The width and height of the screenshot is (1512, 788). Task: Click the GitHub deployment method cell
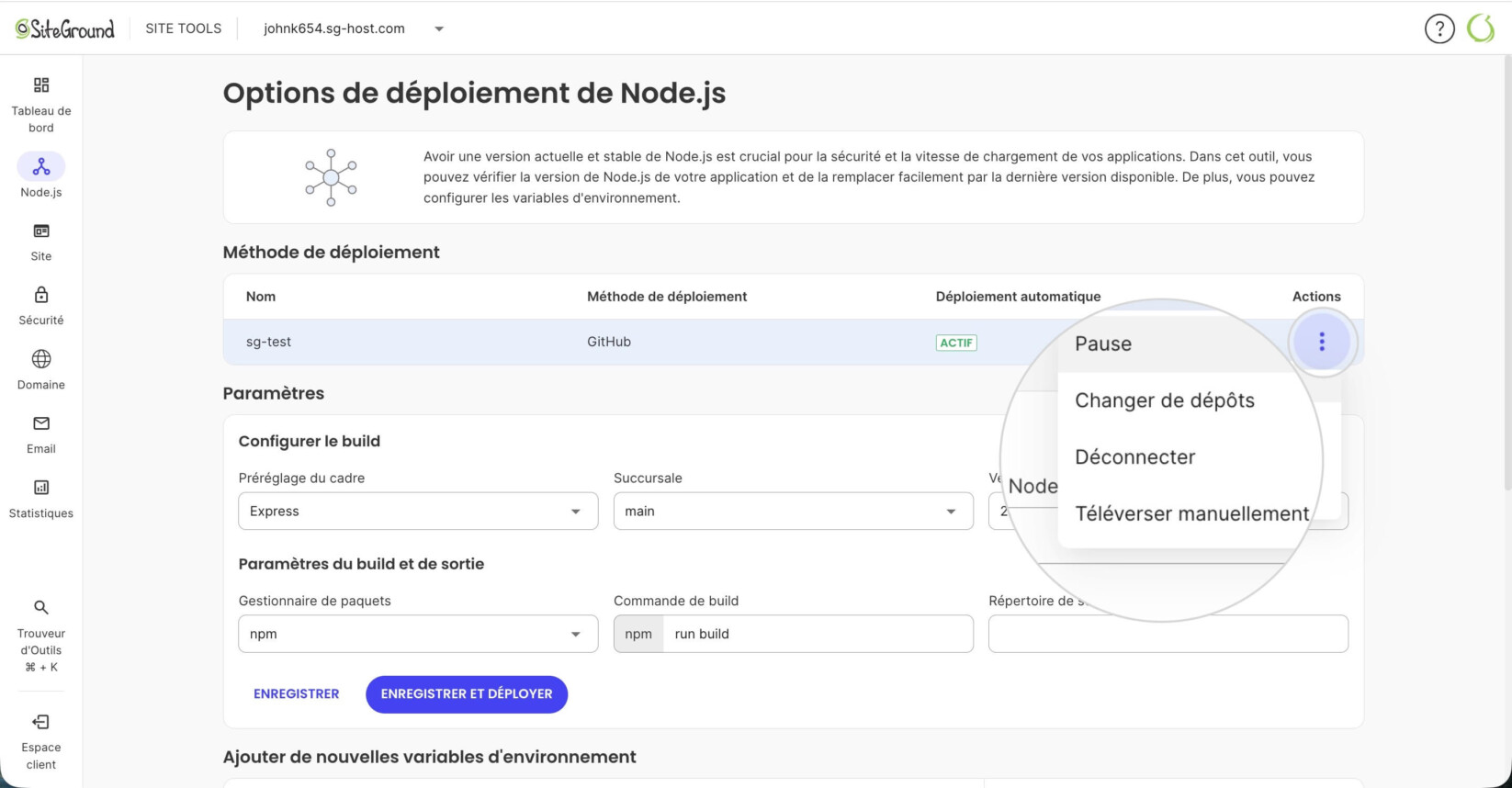tap(609, 342)
